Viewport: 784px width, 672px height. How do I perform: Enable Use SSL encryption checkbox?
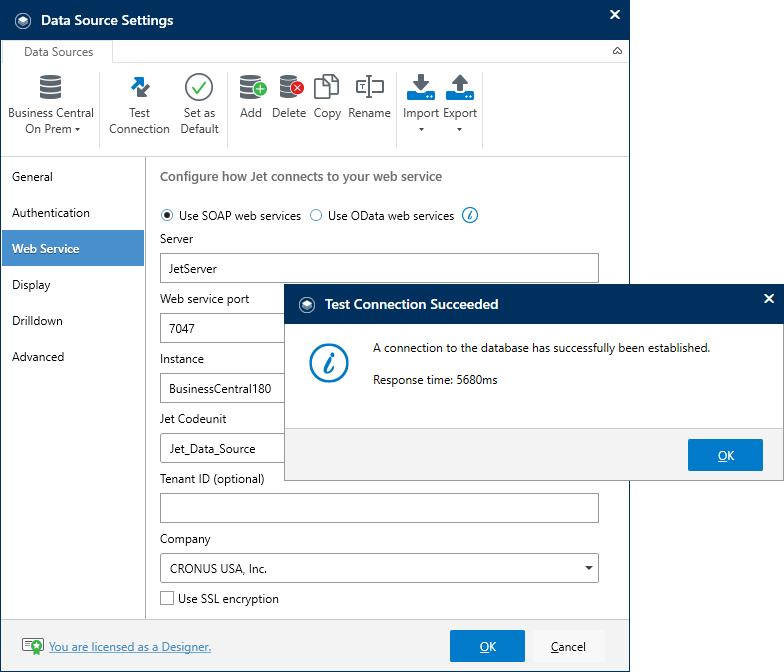click(x=167, y=598)
